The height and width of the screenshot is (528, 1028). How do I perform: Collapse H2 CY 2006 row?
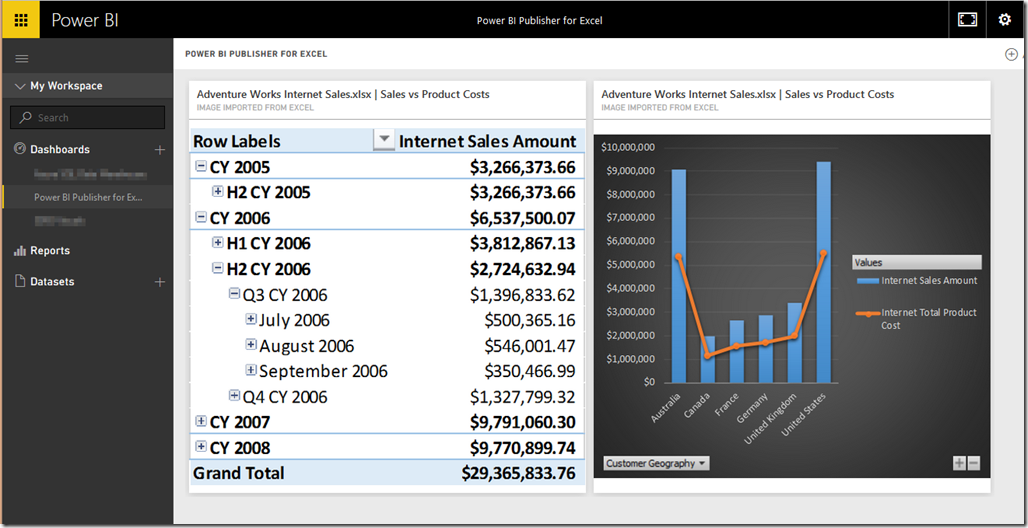(218, 268)
